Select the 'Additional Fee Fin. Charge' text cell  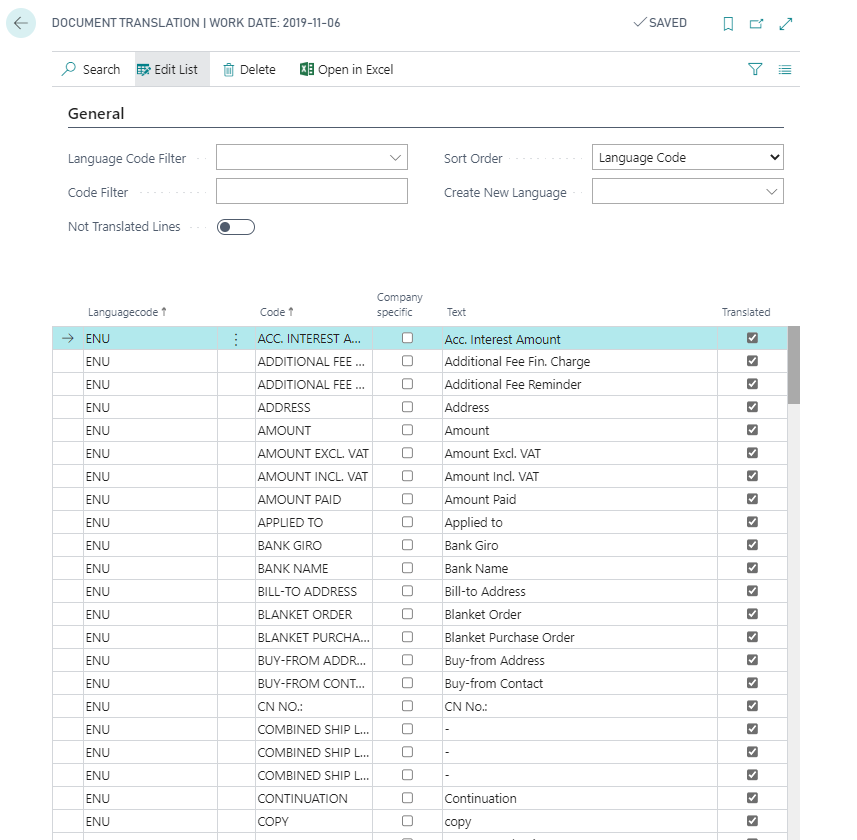coord(579,362)
